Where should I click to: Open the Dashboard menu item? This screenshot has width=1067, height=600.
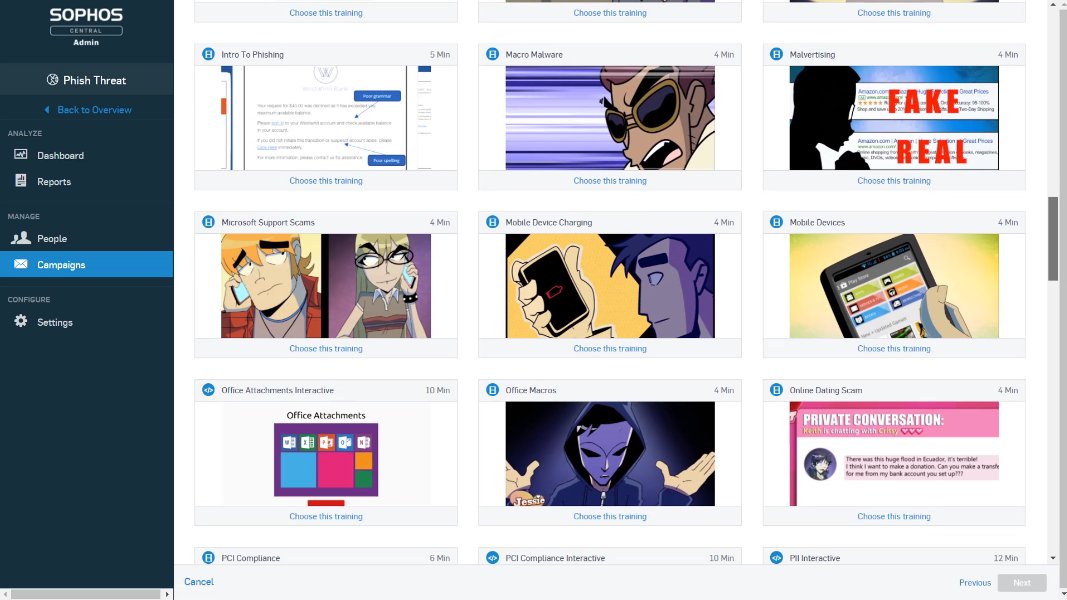(86, 155)
